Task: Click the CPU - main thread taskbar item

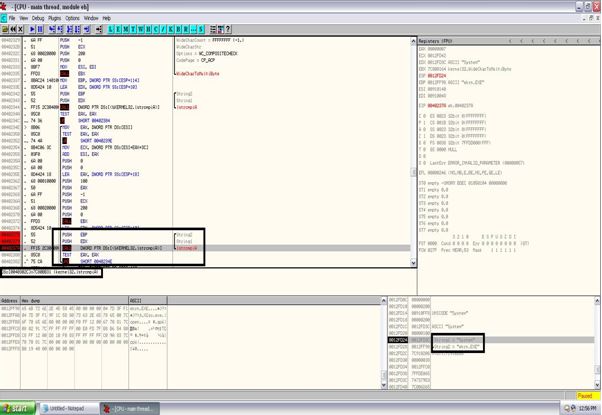Action: point(130,408)
